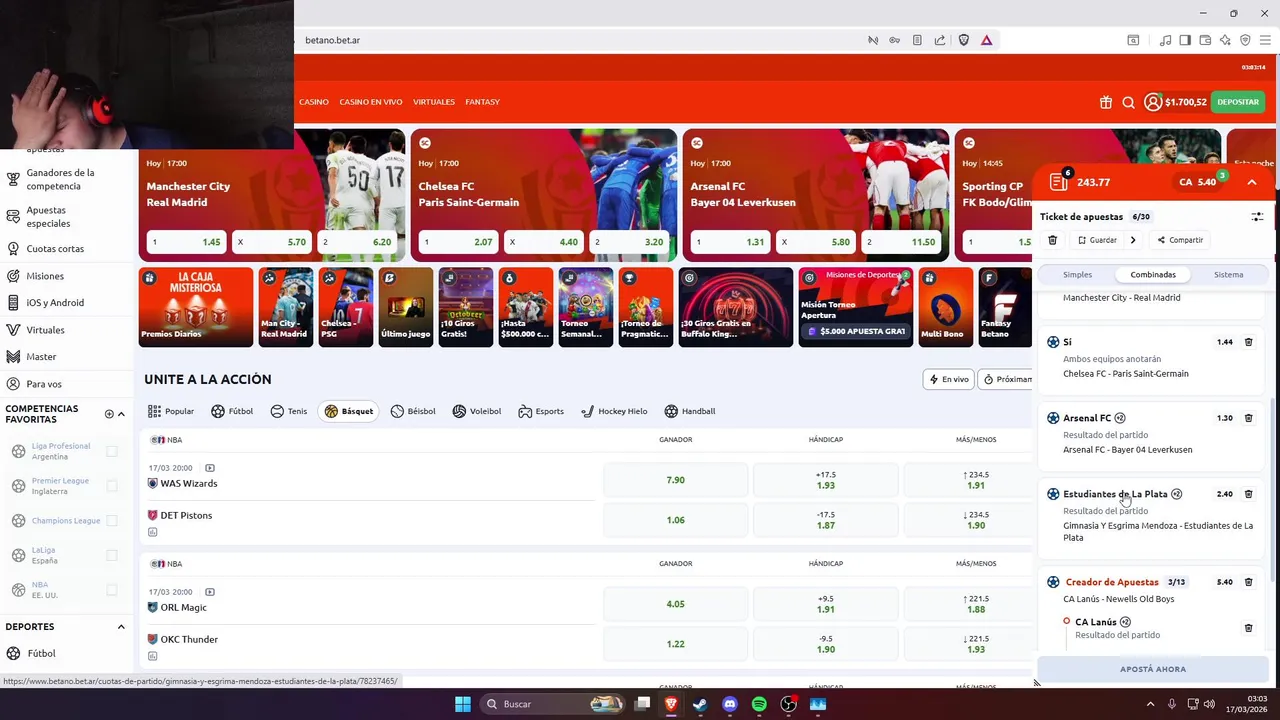Viewport: 1280px width, 720px height.
Task: Tick the Champions League checkbox
Action: 112,520
